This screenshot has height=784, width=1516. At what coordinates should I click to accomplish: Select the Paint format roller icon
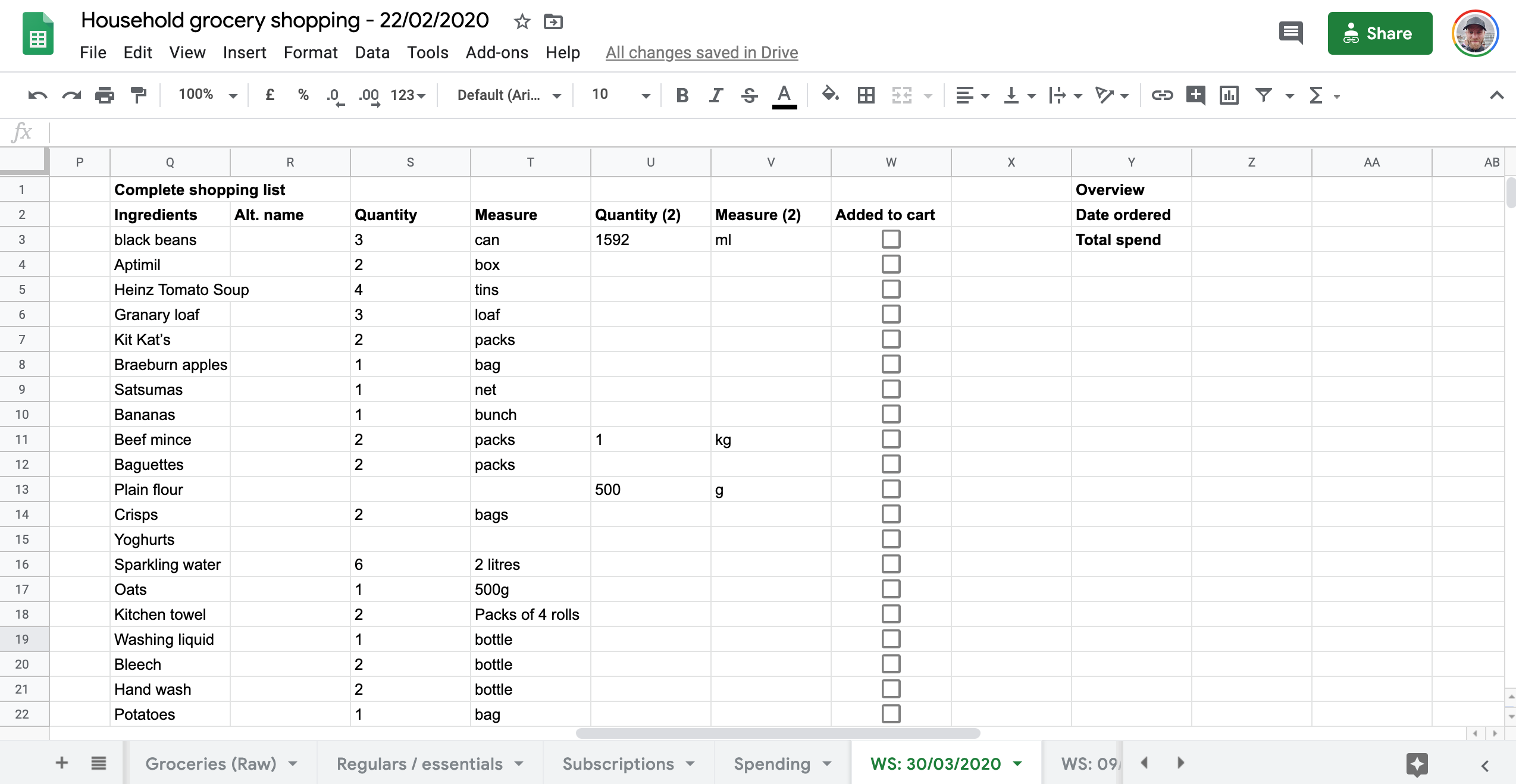click(x=138, y=95)
